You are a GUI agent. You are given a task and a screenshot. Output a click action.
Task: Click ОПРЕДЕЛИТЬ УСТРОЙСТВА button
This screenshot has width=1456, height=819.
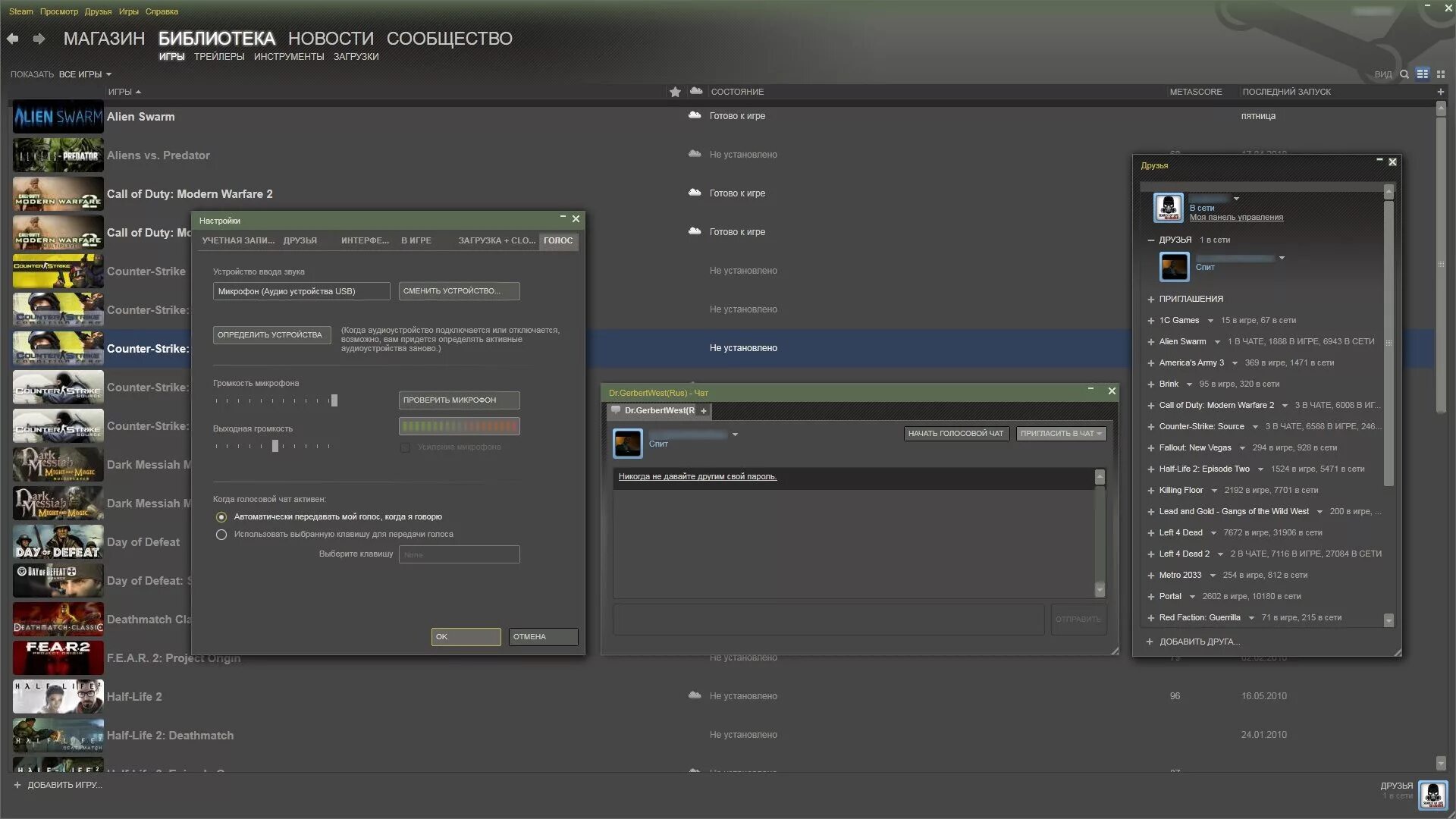pyautogui.click(x=271, y=335)
